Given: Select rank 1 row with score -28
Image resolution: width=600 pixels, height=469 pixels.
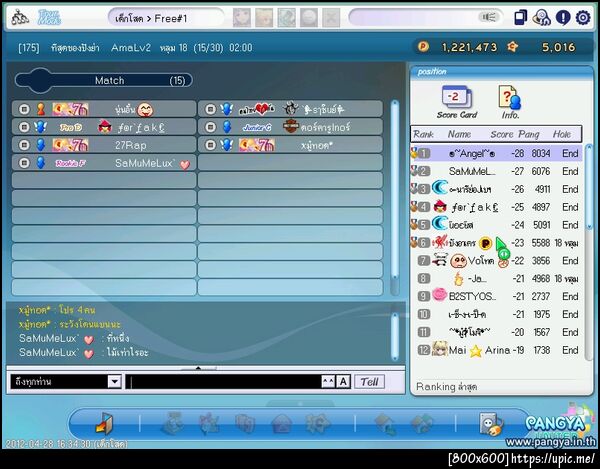Looking at the screenshot, I should point(496,153).
